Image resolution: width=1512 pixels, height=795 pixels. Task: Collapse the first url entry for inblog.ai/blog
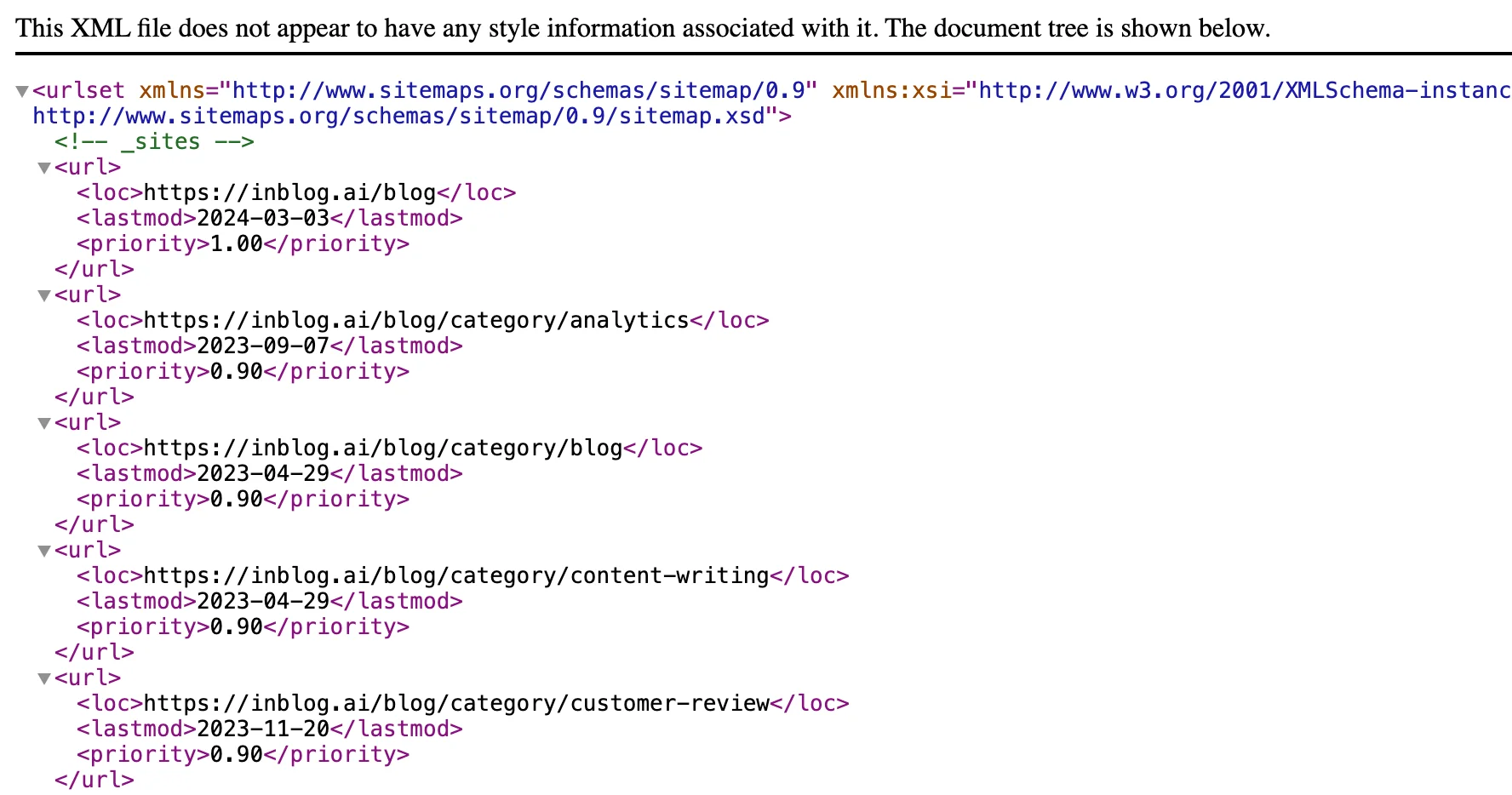point(43,168)
